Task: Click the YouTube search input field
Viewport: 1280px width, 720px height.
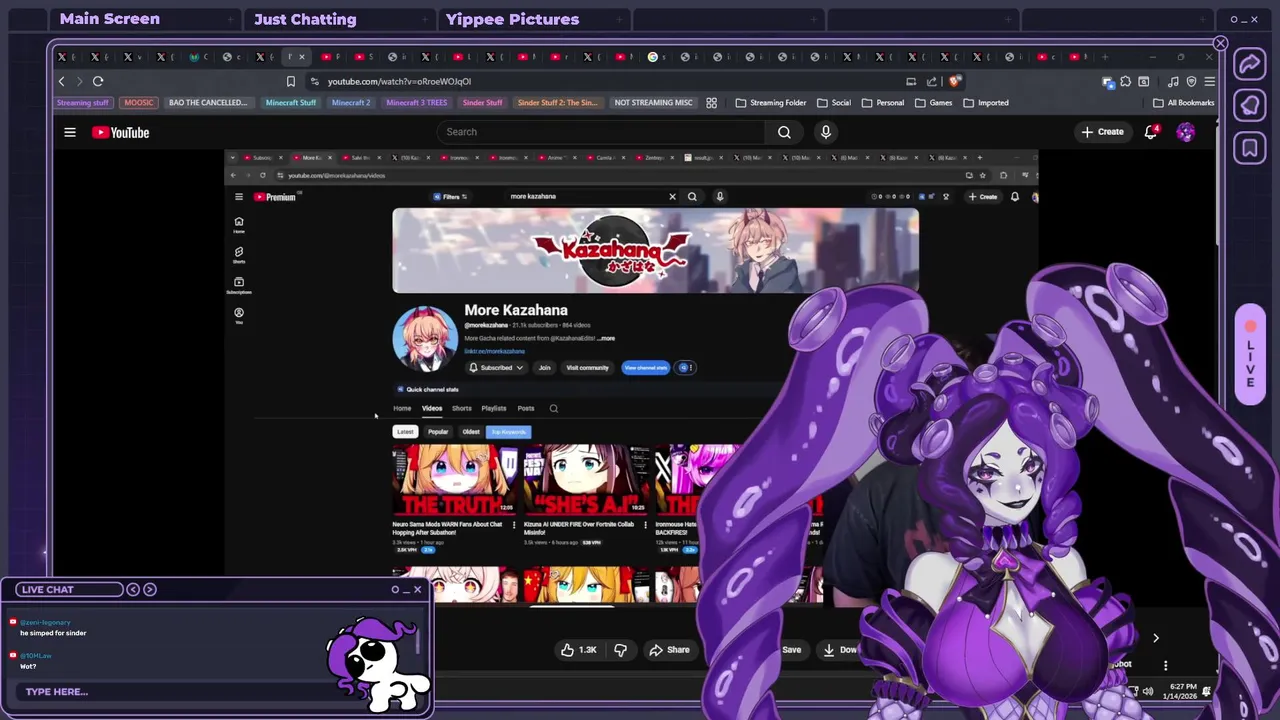Action: click(x=600, y=132)
